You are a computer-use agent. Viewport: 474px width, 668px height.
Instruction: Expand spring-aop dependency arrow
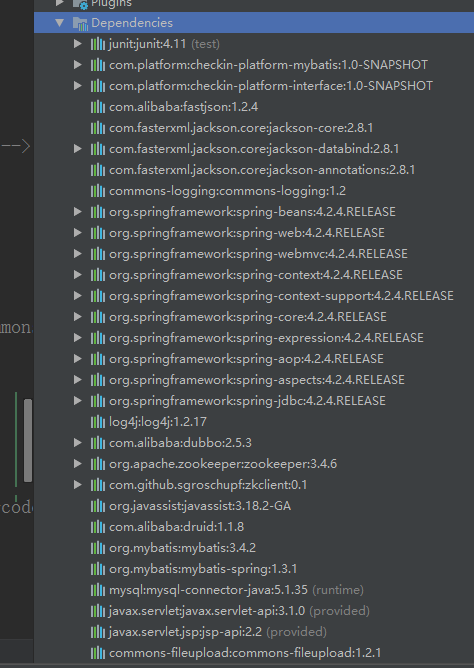78,359
